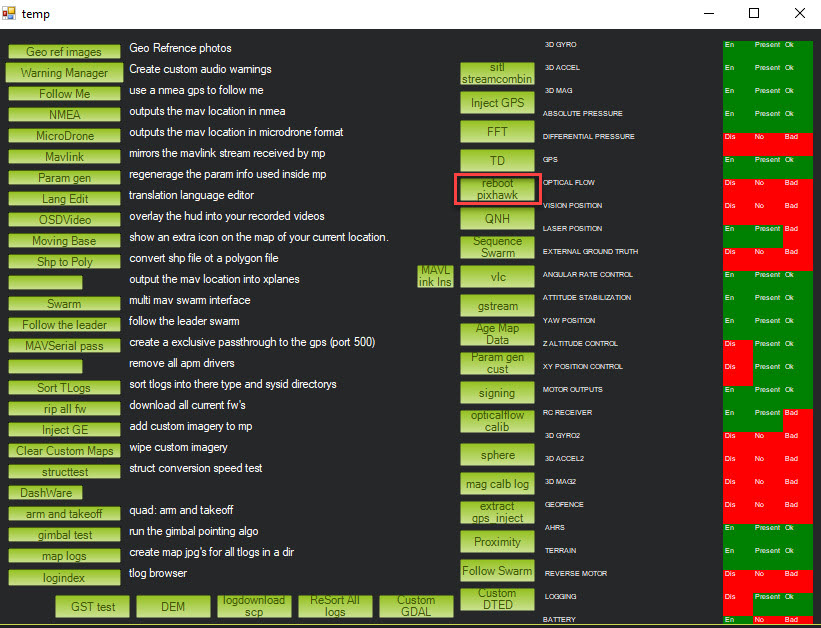Click the Inject GPS button
Image resolution: width=821 pixels, height=628 pixels.
point(497,103)
